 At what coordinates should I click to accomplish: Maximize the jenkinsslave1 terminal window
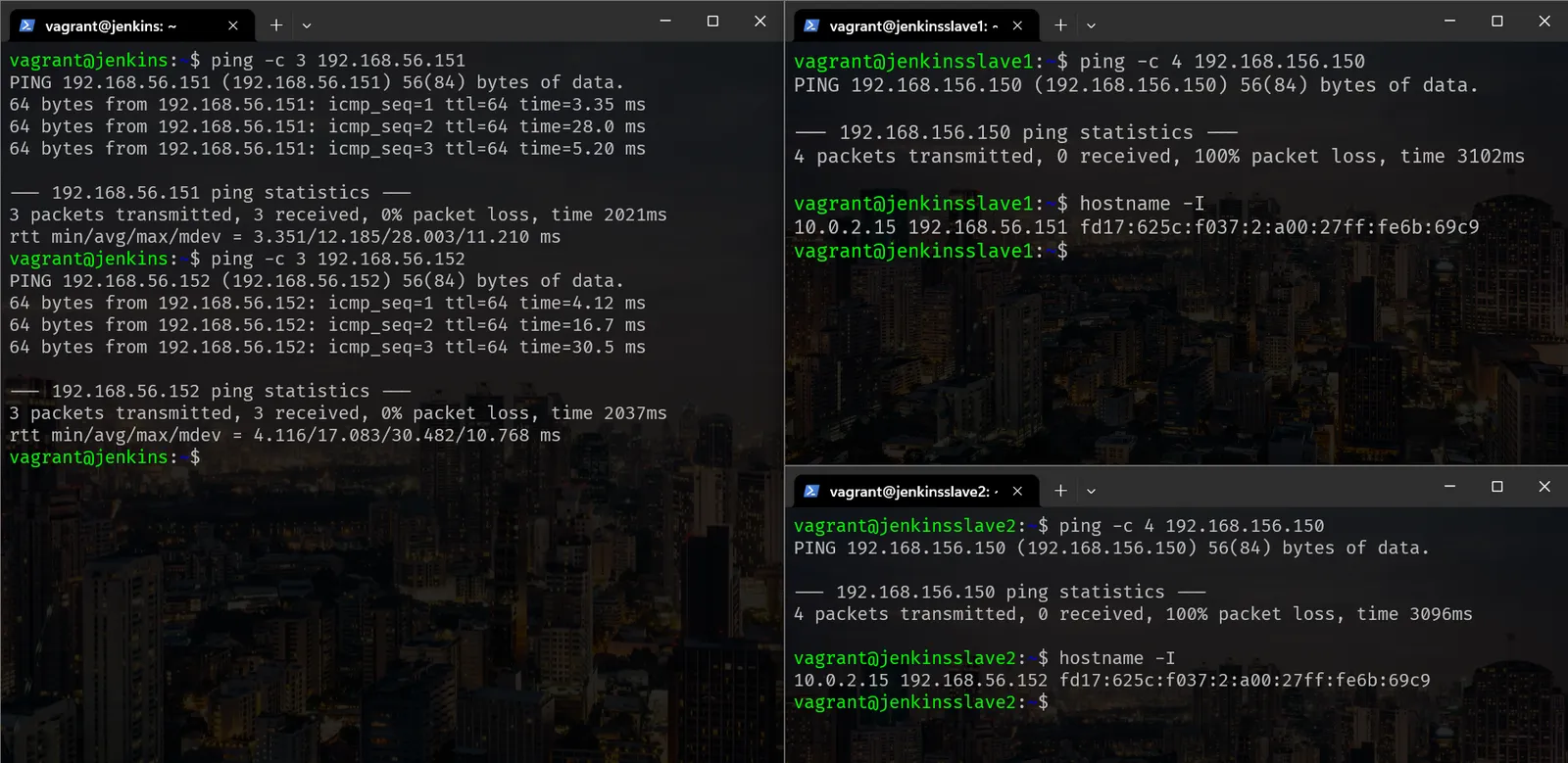(x=1496, y=21)
